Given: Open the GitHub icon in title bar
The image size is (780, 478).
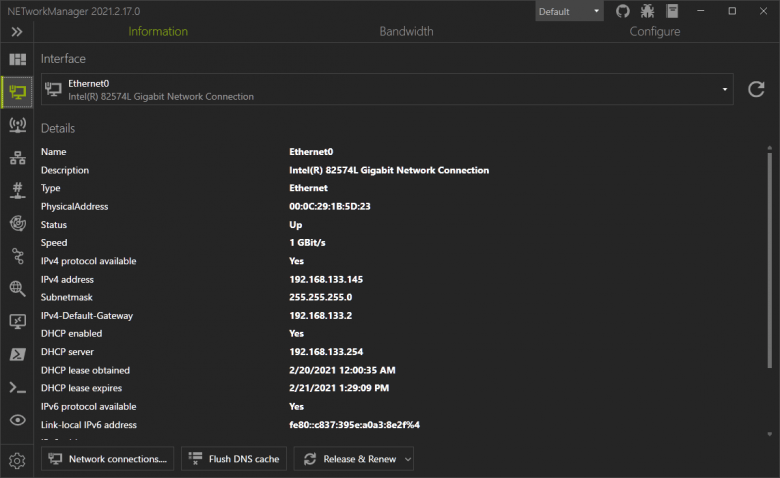Looking at the screenshot, I should (622, 11).
